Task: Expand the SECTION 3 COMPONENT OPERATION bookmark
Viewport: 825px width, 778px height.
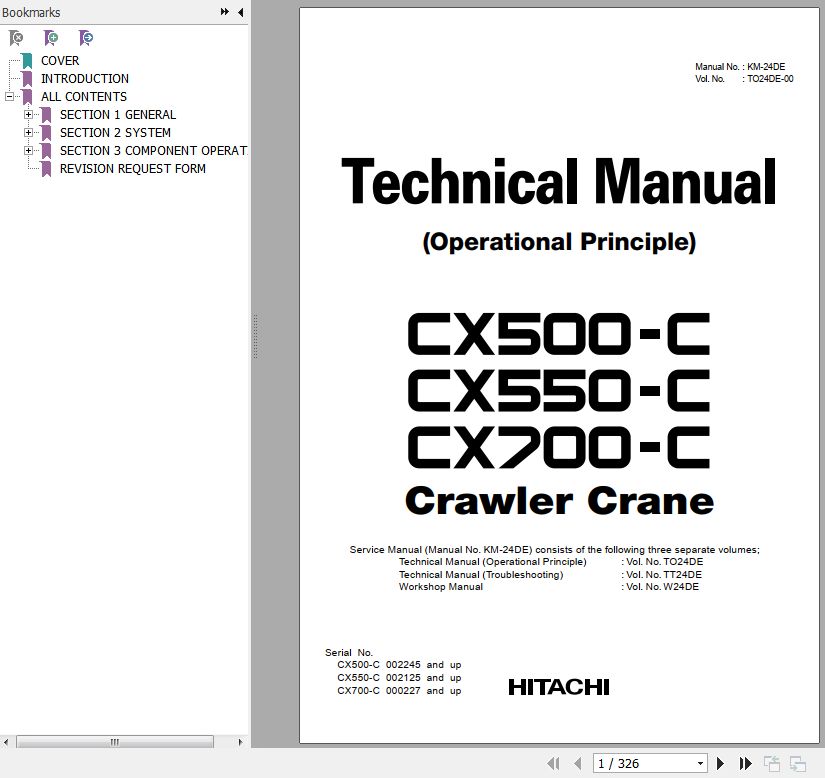Action: click(29, 151)
